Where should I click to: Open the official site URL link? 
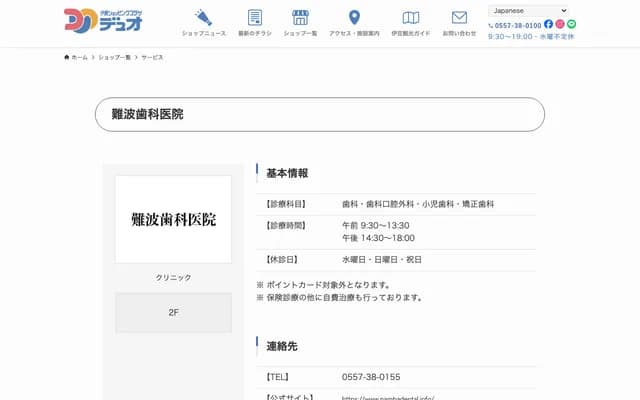[388, 398]
